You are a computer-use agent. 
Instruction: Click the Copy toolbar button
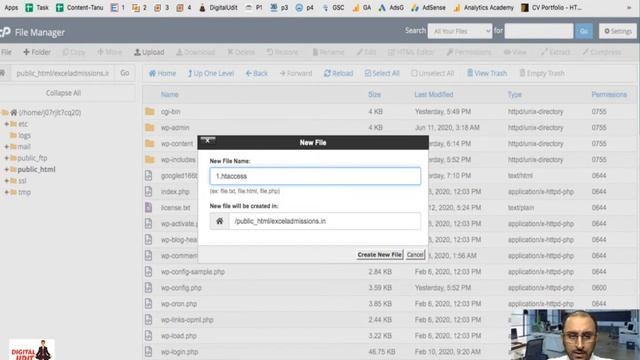pyautogui.click(x=74, y=52)
